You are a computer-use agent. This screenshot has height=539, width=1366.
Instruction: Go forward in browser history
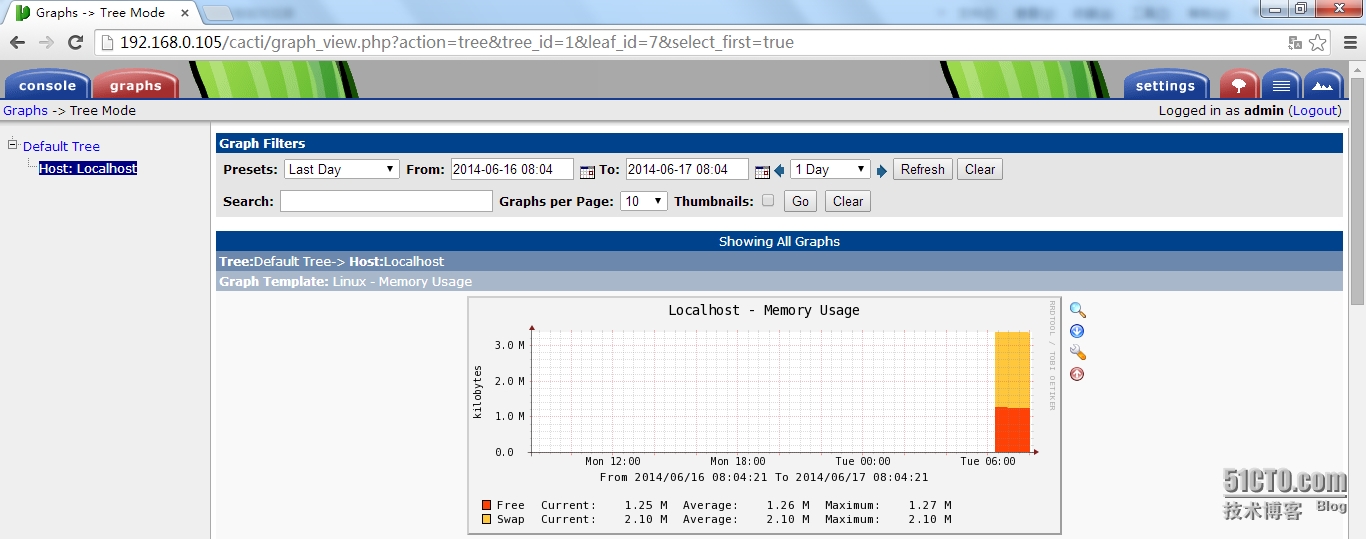click(46, 42)
